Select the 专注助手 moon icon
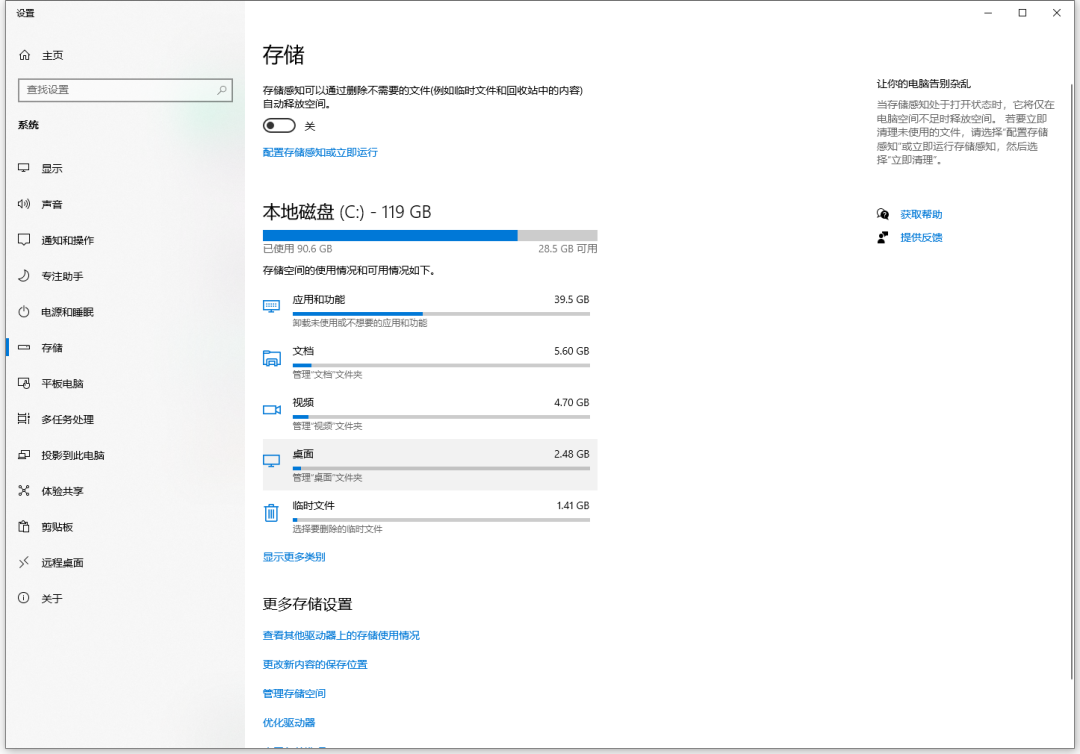This screenshot has width=1080, height=754. [24, 276]
